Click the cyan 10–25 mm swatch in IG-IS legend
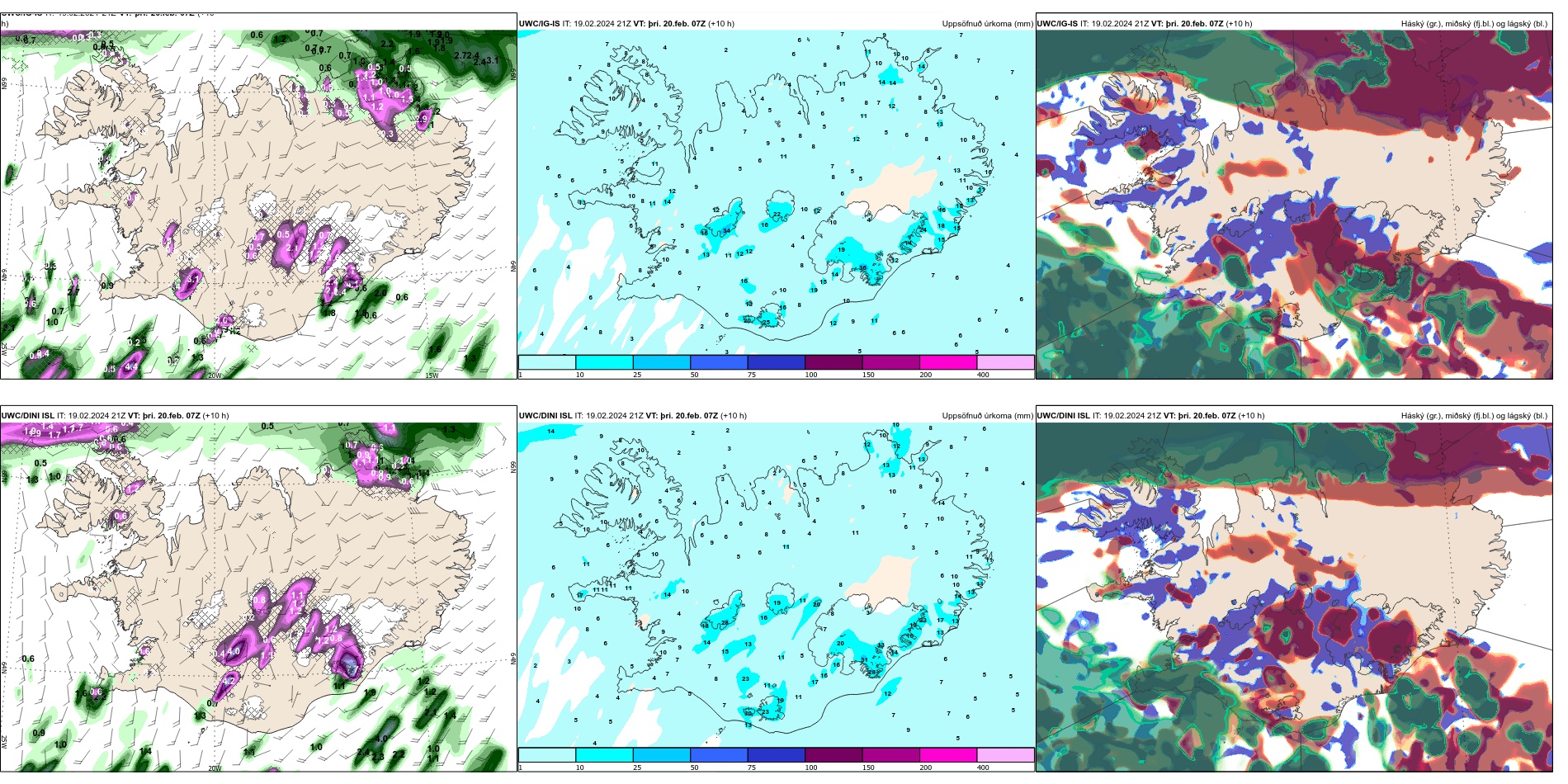The image size is (1568, 784). tap(604, 362)
